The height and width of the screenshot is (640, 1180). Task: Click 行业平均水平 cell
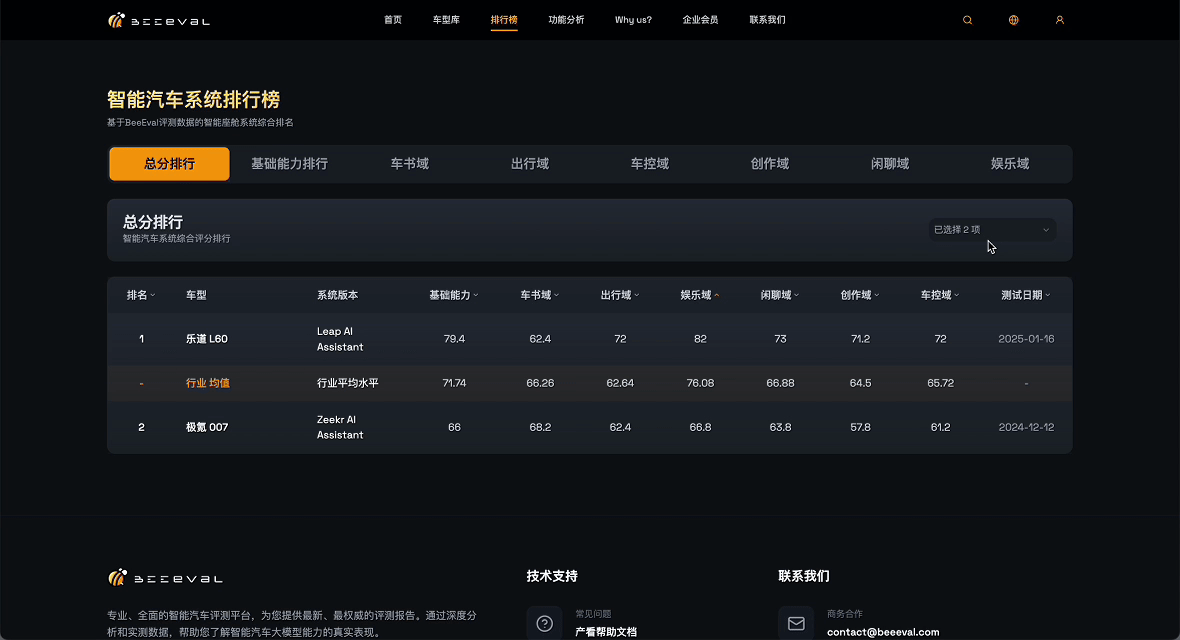point(348,383)
